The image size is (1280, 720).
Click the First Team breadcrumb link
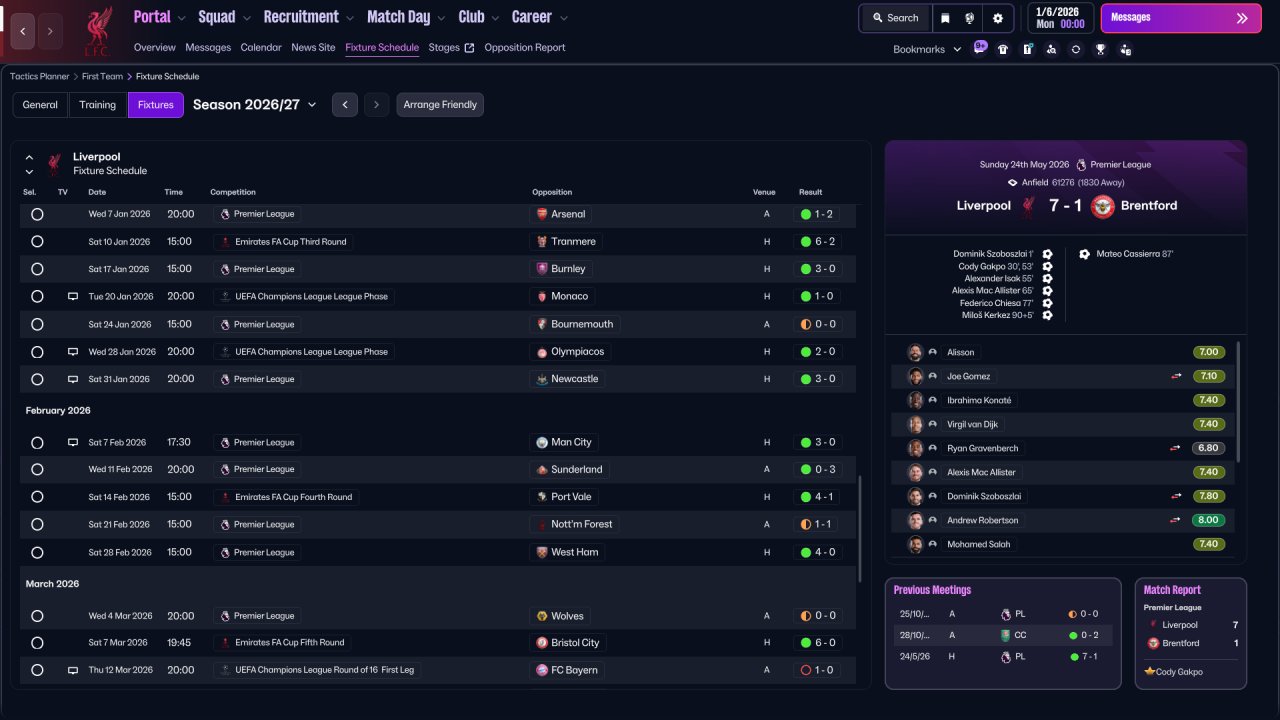[103, 76]
